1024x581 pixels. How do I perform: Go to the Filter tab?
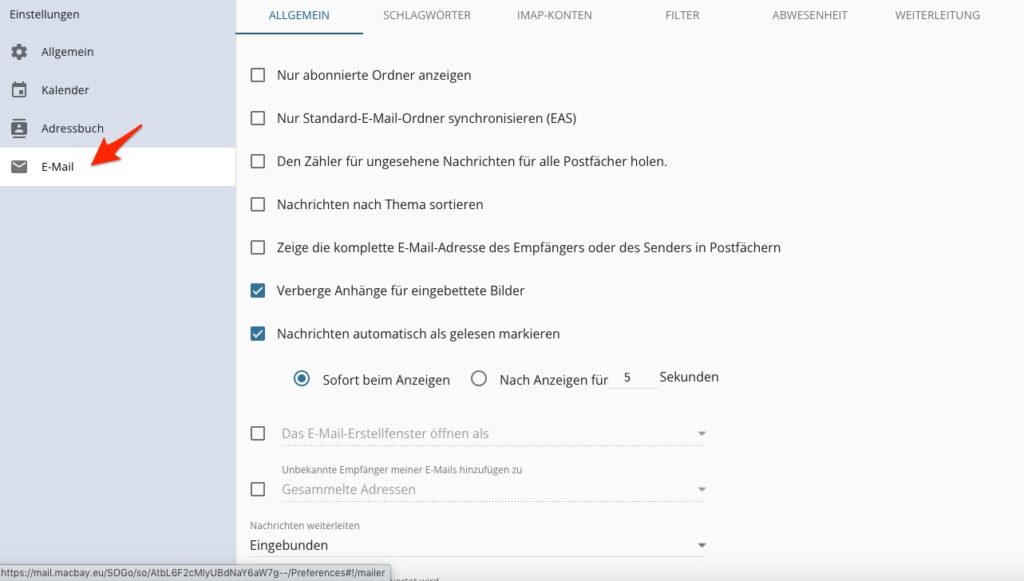tap(682, 16)
